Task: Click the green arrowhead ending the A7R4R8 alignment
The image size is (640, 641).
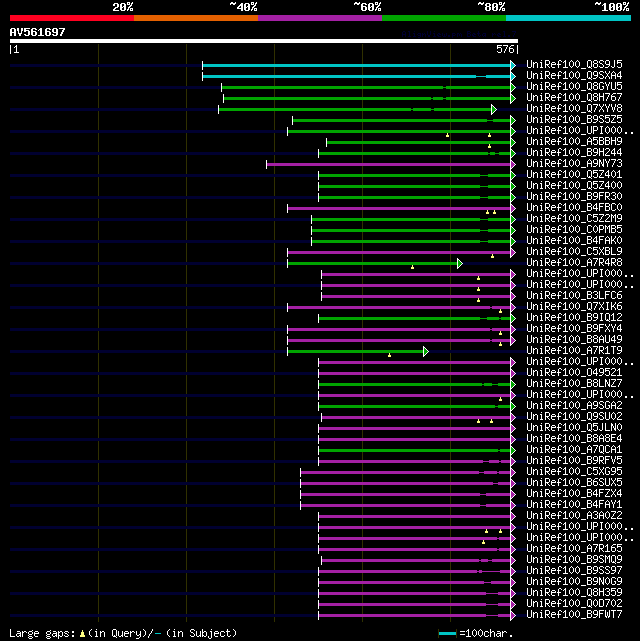Action: 460,264
